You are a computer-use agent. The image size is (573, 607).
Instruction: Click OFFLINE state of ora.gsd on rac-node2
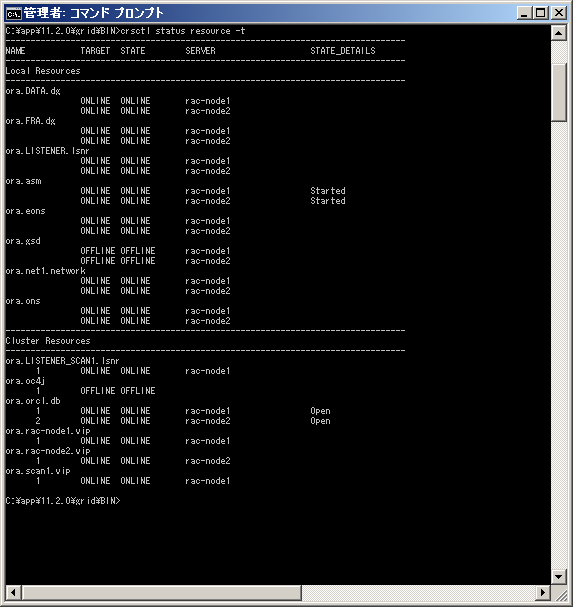click(x=137, y=261)
